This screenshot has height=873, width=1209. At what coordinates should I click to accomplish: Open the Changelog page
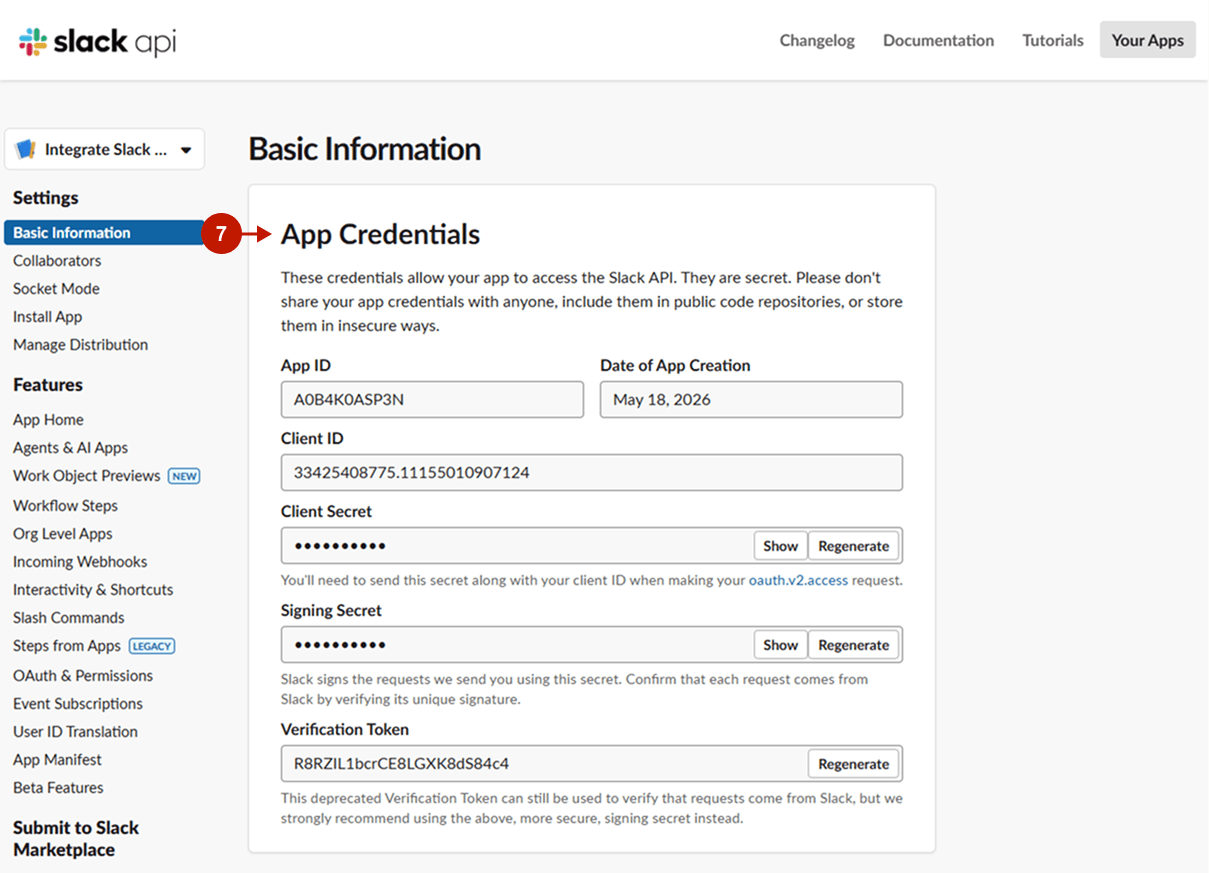[817, 40]
